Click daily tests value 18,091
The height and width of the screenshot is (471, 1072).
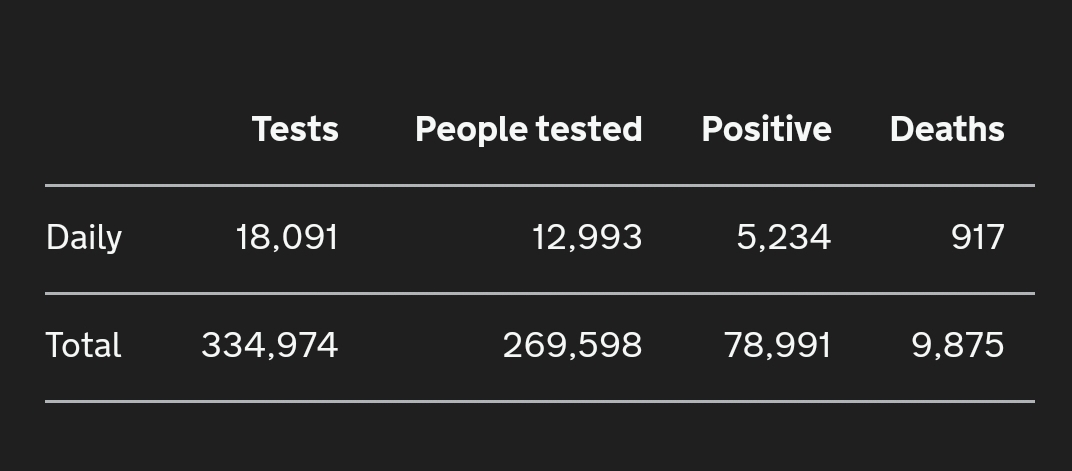pyautogui.click(x=287, y=238)
